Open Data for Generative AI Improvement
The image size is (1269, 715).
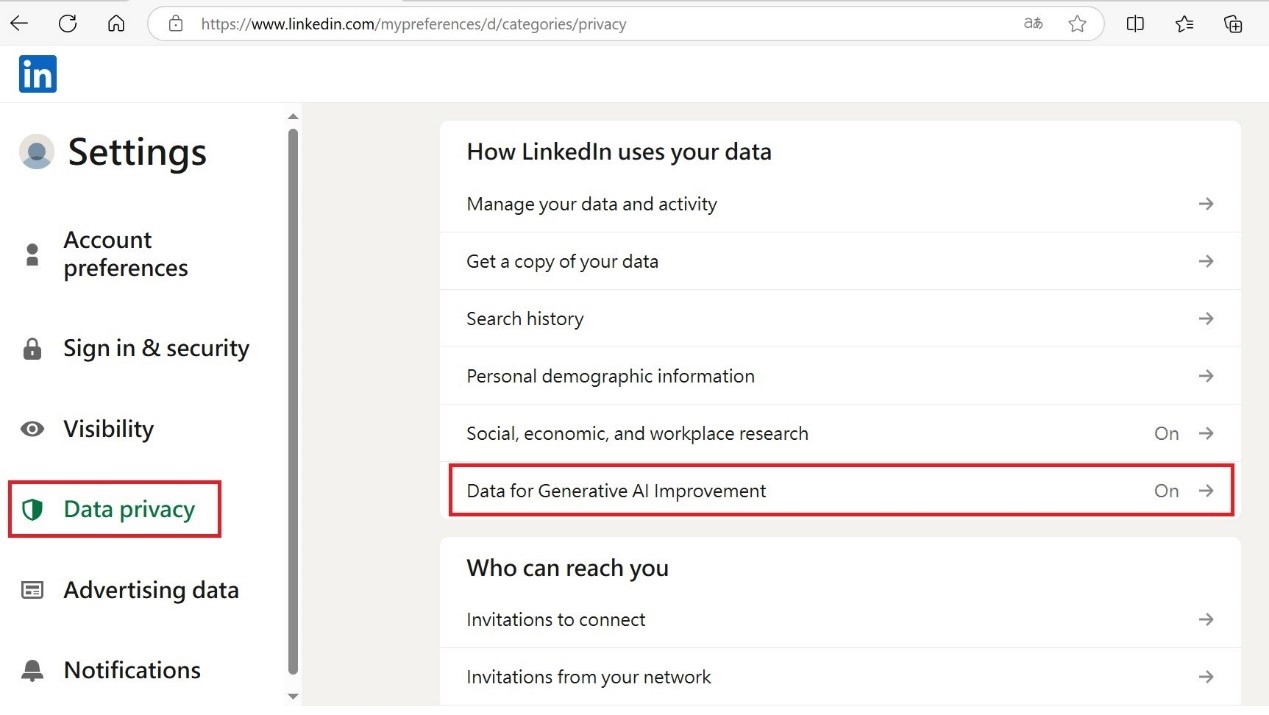pyautogui.click(x=840, y=490)
